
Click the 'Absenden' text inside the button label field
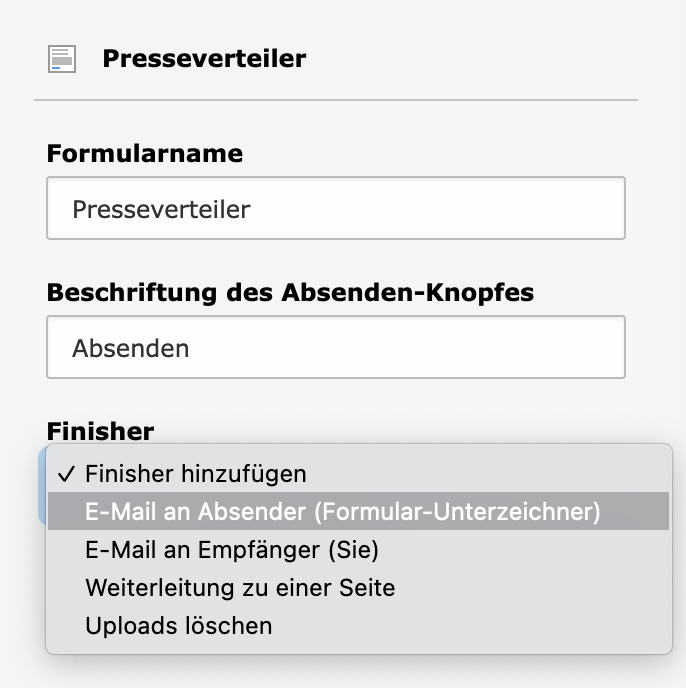click(x=130, y=349)
